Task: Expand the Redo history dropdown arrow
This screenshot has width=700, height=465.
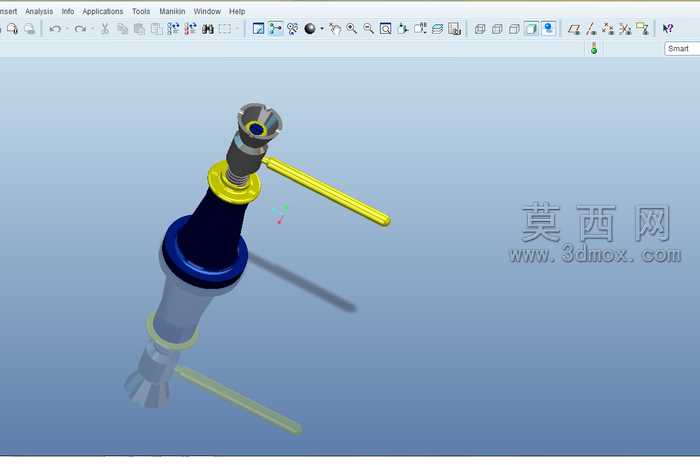Action: (x=92, y=29)
